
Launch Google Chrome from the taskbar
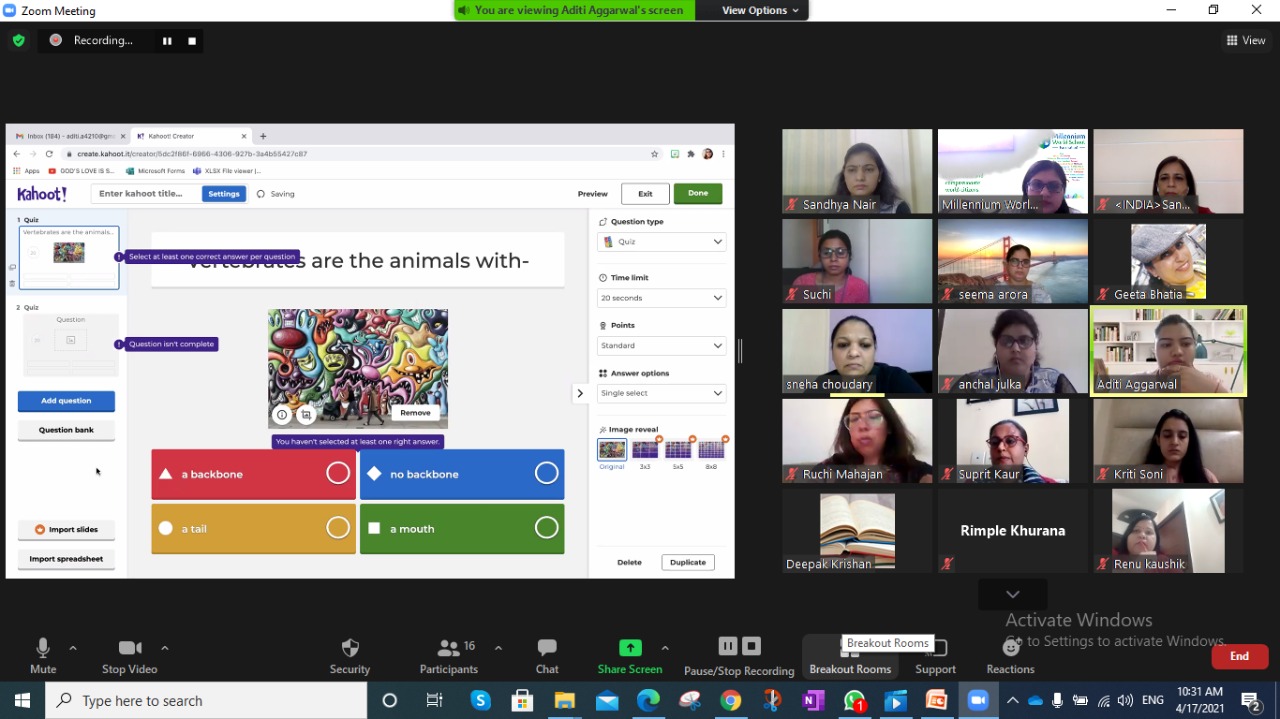(731, 701)
